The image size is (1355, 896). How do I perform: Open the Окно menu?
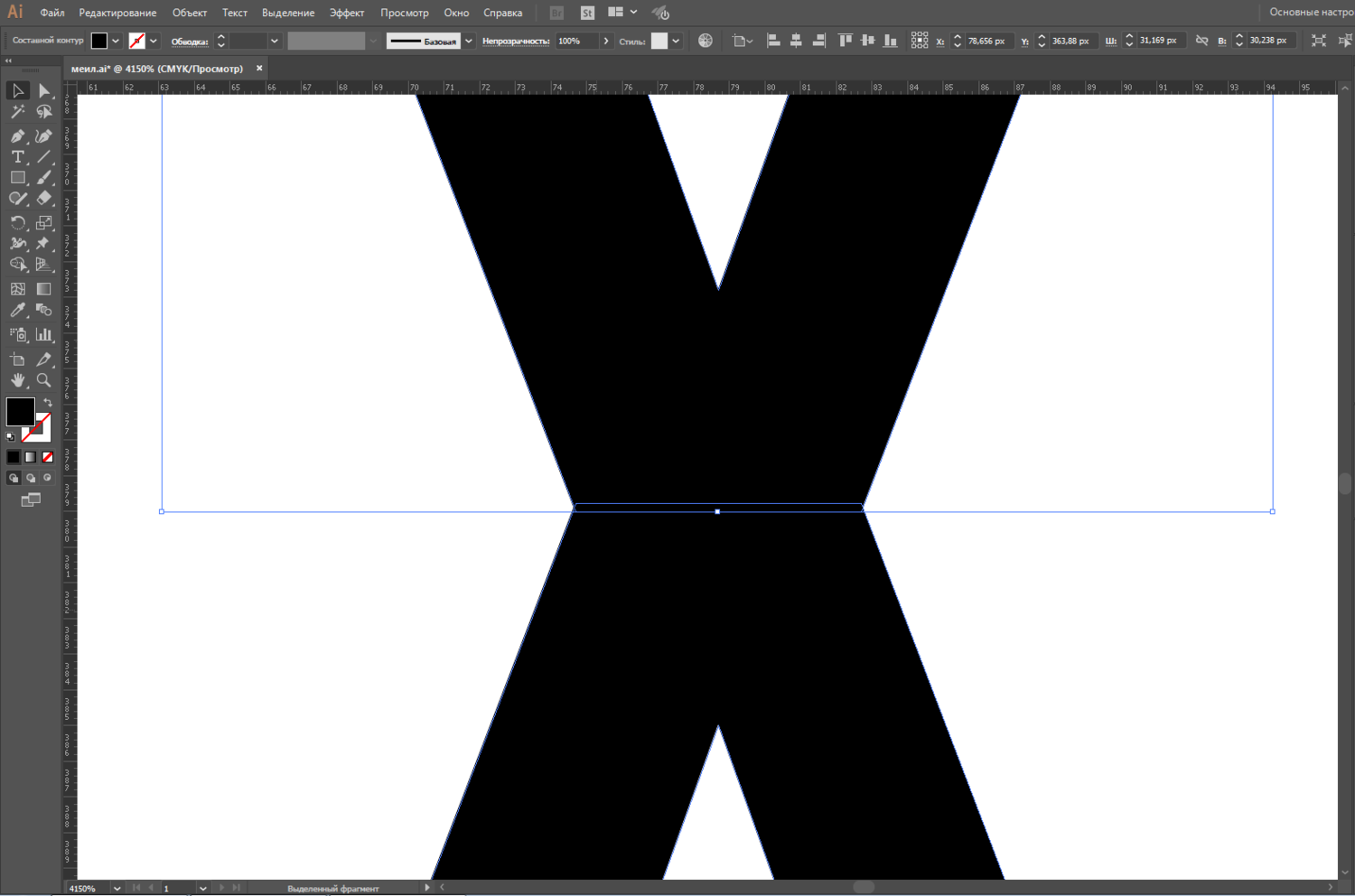pyautogui.click(x=456, y=13)
